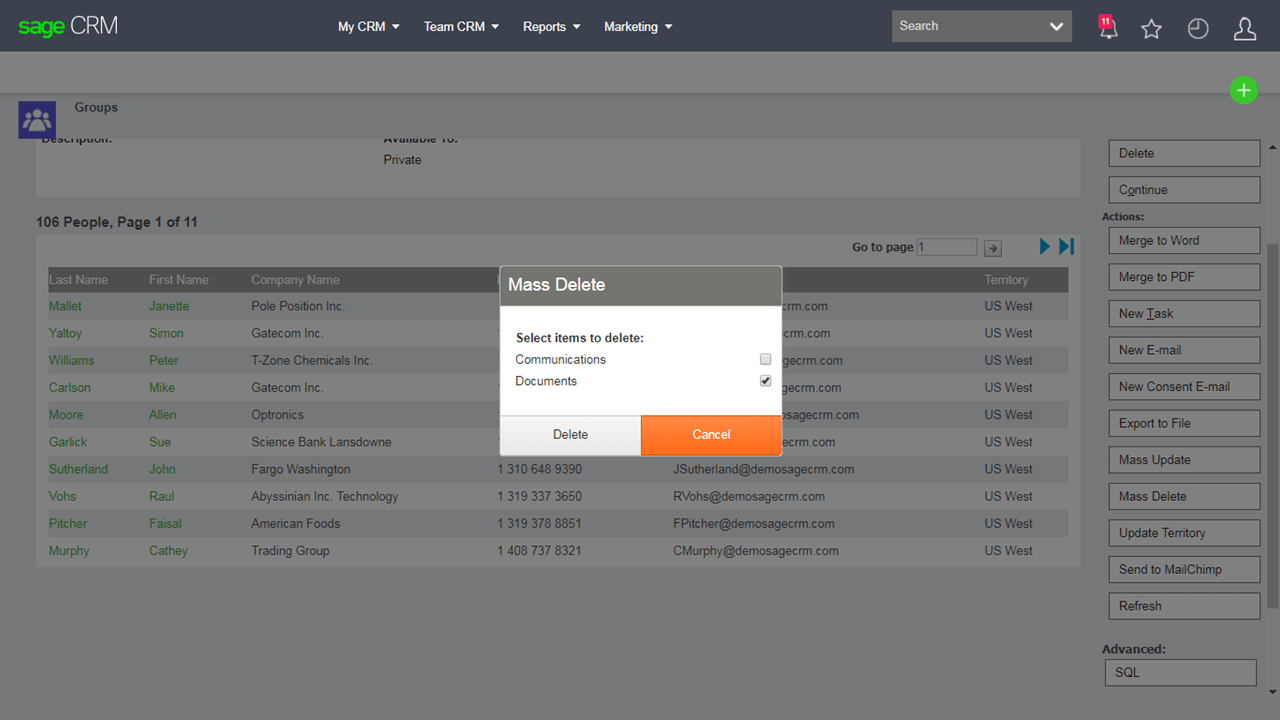Open recent history via the clock icon
1280x720 pixels.
point(1198,28)
